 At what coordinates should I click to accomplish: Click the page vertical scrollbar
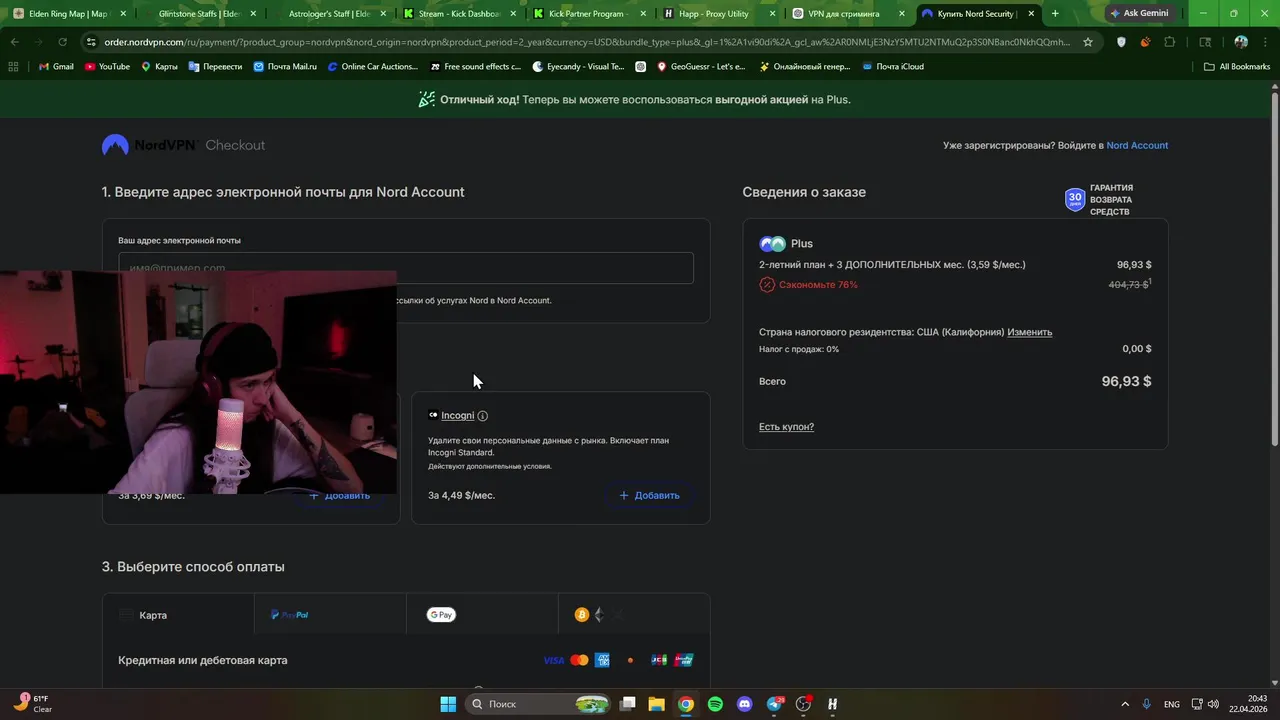coord(1274,270)
